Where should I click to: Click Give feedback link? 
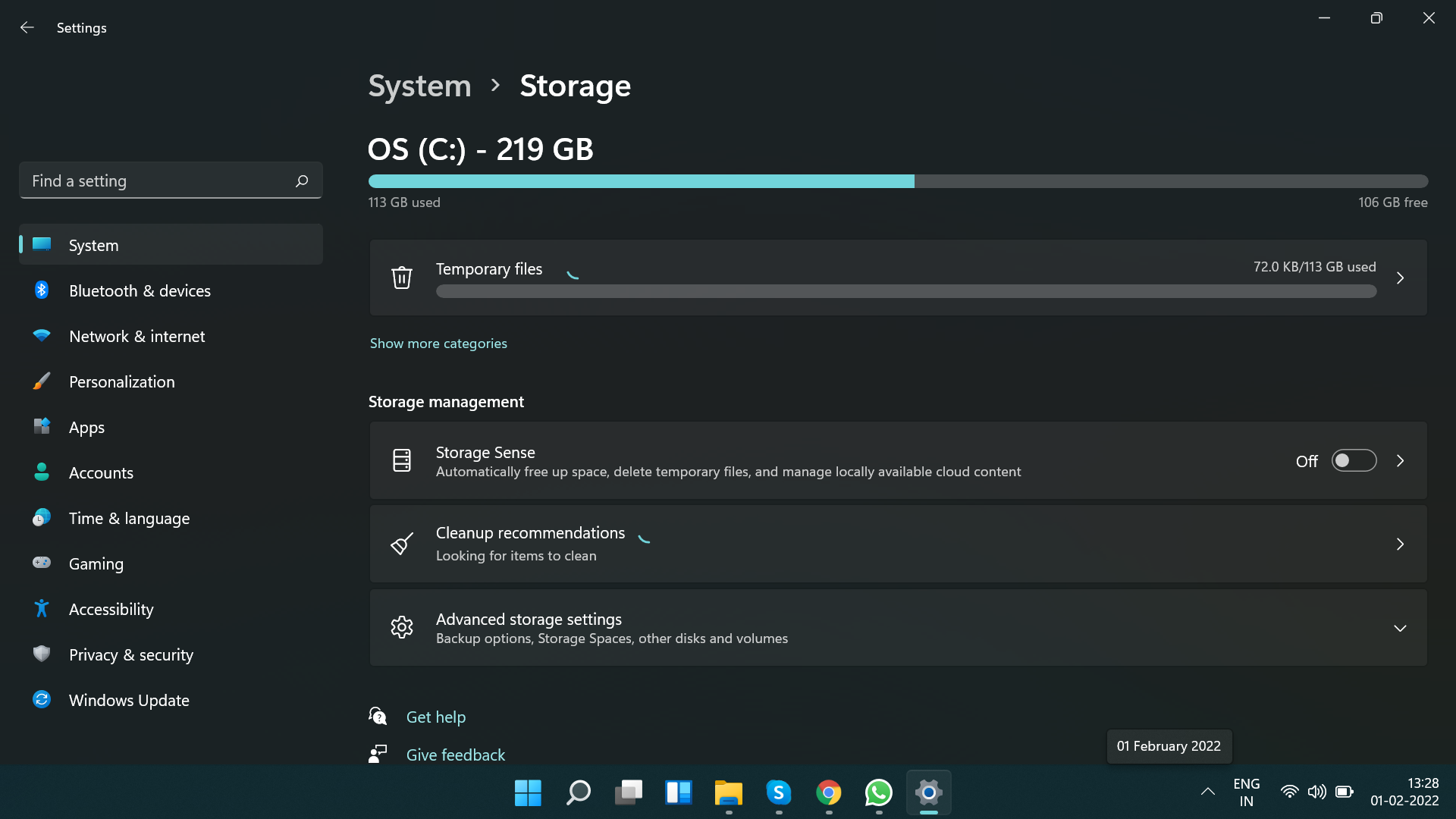tap(455, 755)
